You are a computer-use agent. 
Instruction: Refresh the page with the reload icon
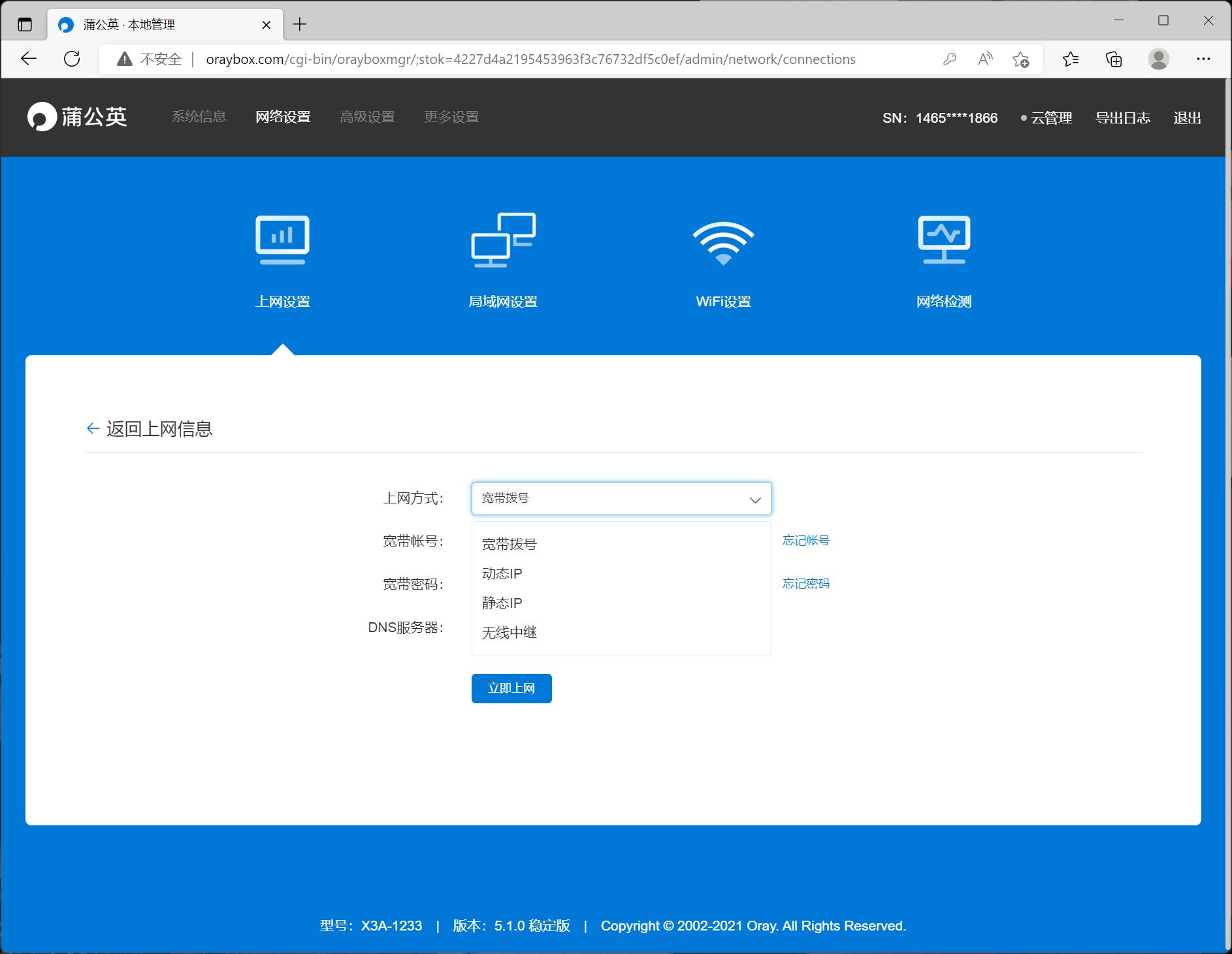72,59
